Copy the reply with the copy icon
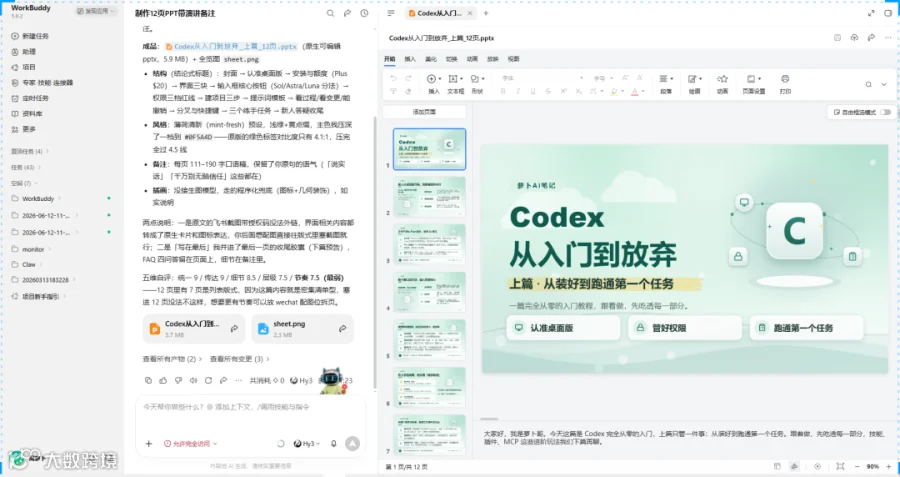Viewport: 900px width, 477px height. coord(148,381)
